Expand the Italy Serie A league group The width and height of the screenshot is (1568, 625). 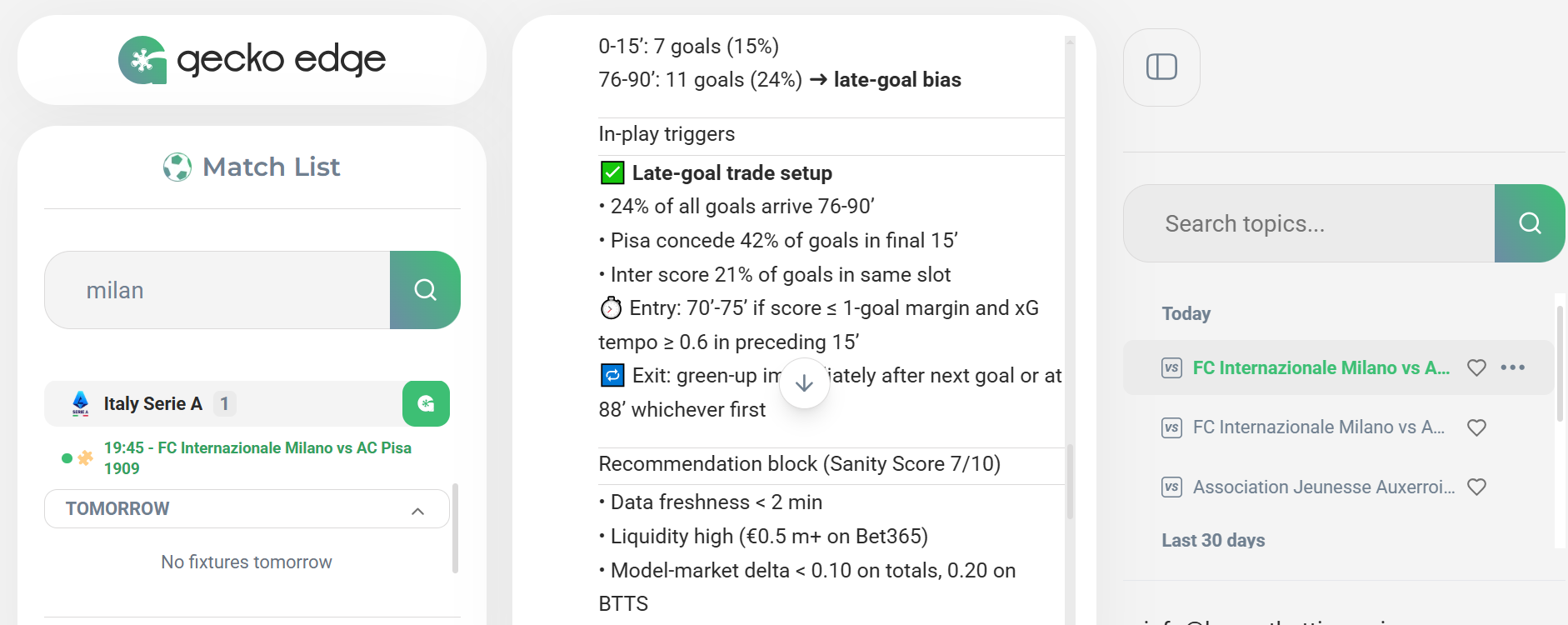pos(152,404)
